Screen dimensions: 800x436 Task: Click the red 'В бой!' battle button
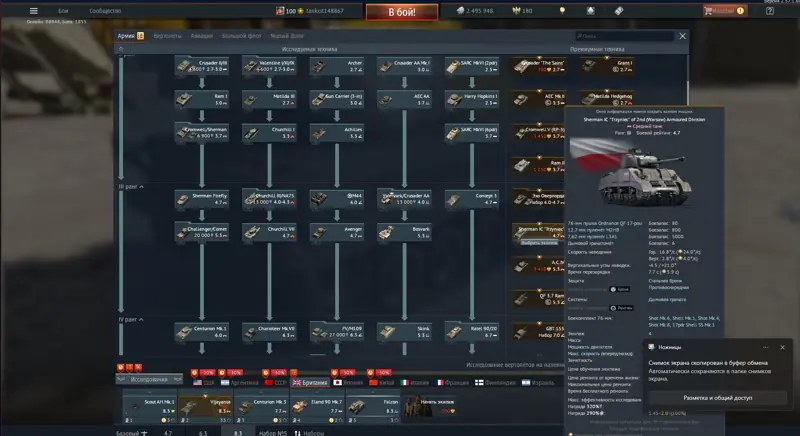402,12
